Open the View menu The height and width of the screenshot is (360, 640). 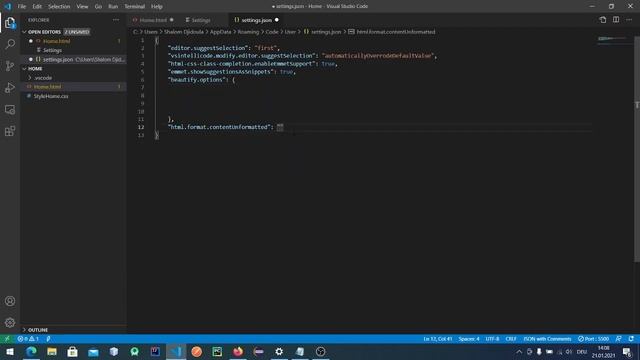coord(82,7)
